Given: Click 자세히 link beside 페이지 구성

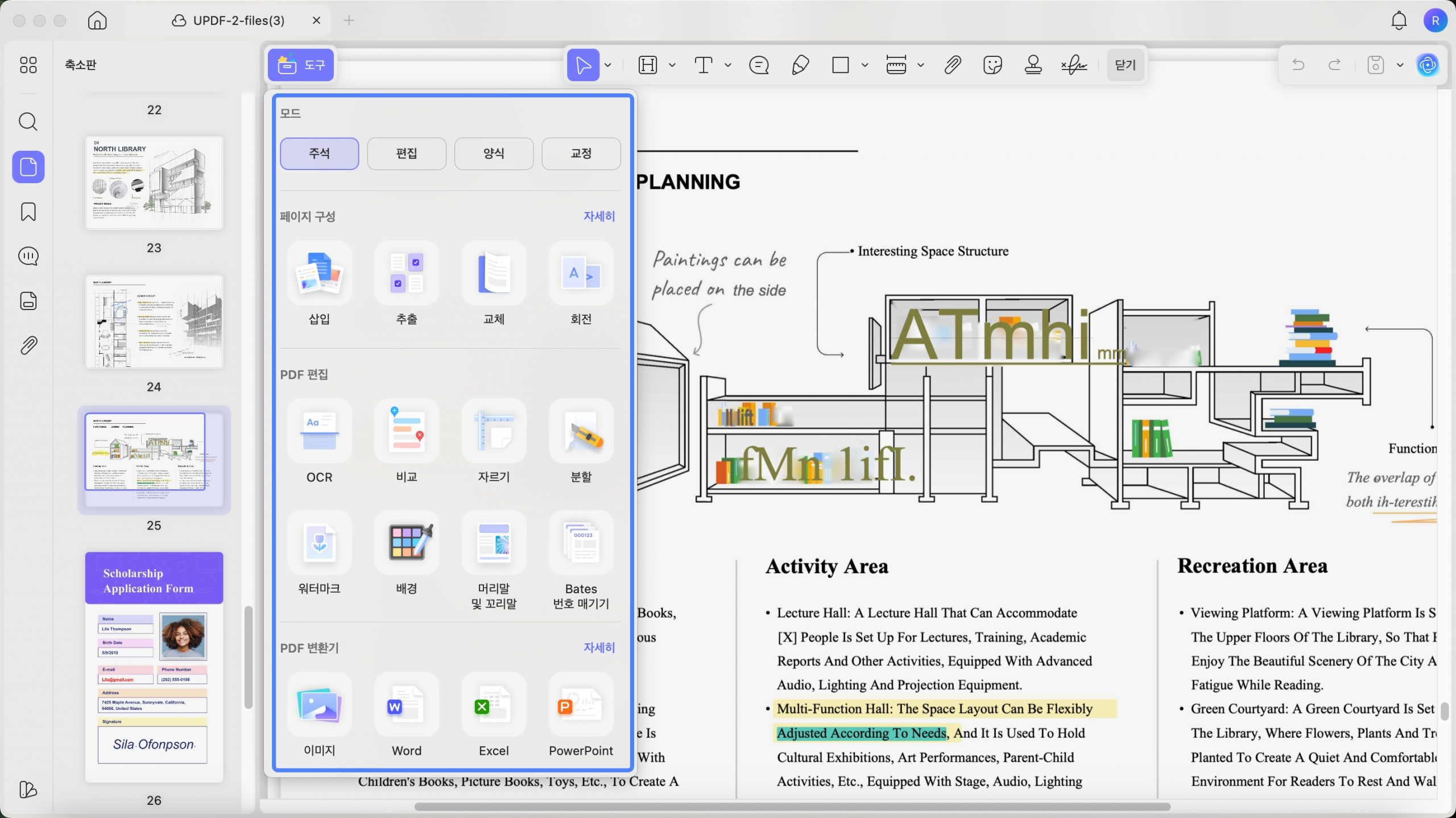Looking at the screenshot, I should point(599,216).
